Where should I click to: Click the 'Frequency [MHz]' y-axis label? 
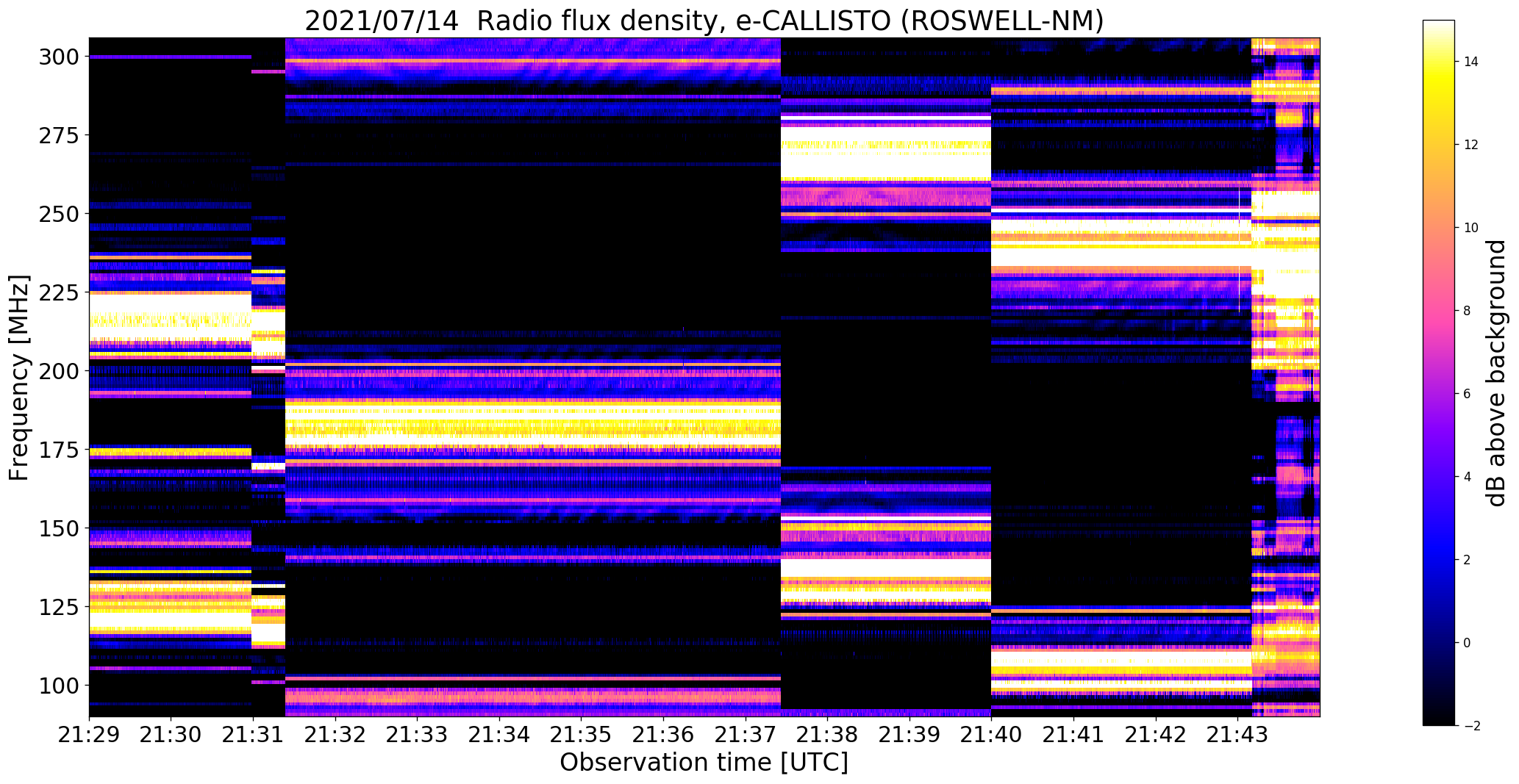[19, 378]
